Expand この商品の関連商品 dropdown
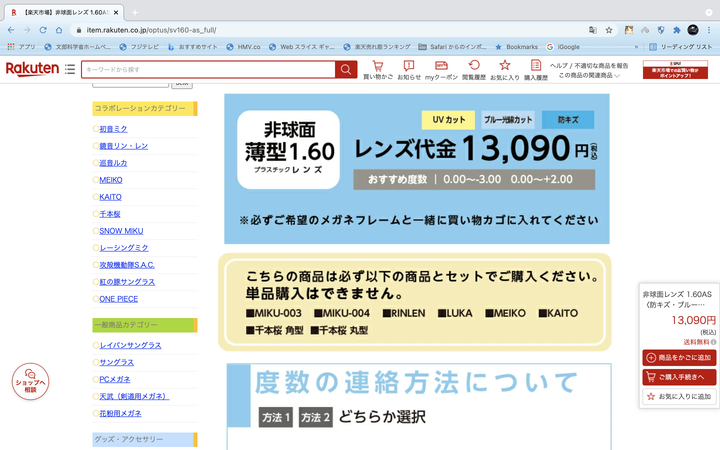The image size is (720, 450). tap(589, 75)
